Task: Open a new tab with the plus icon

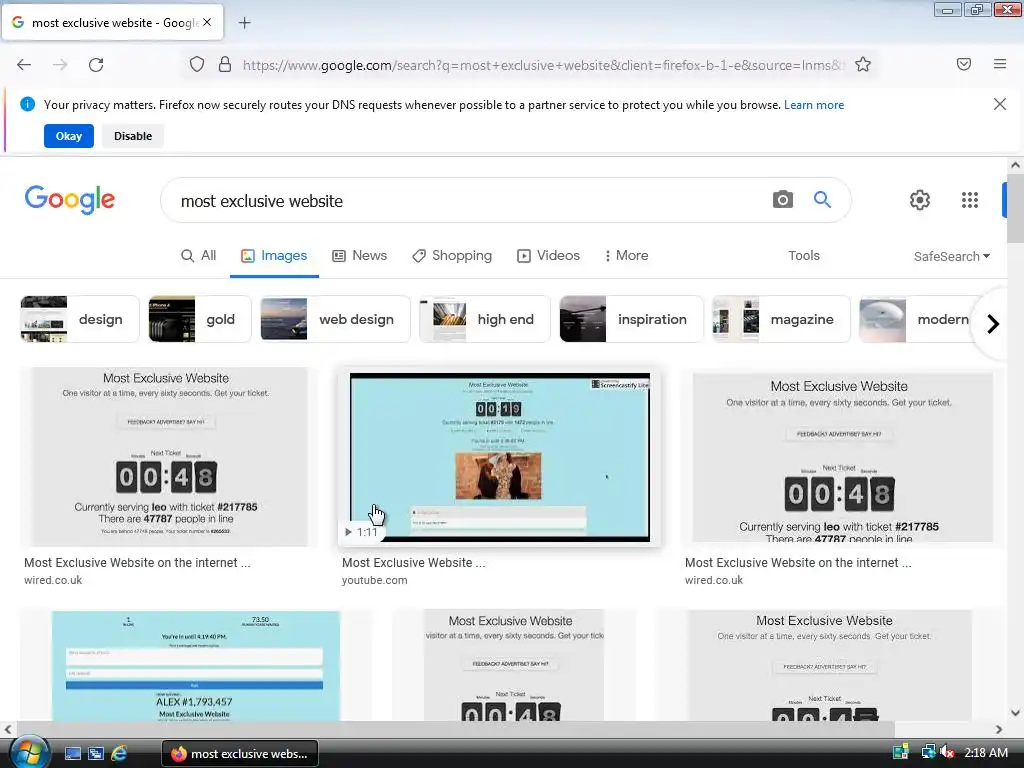Action: point(244,23)
